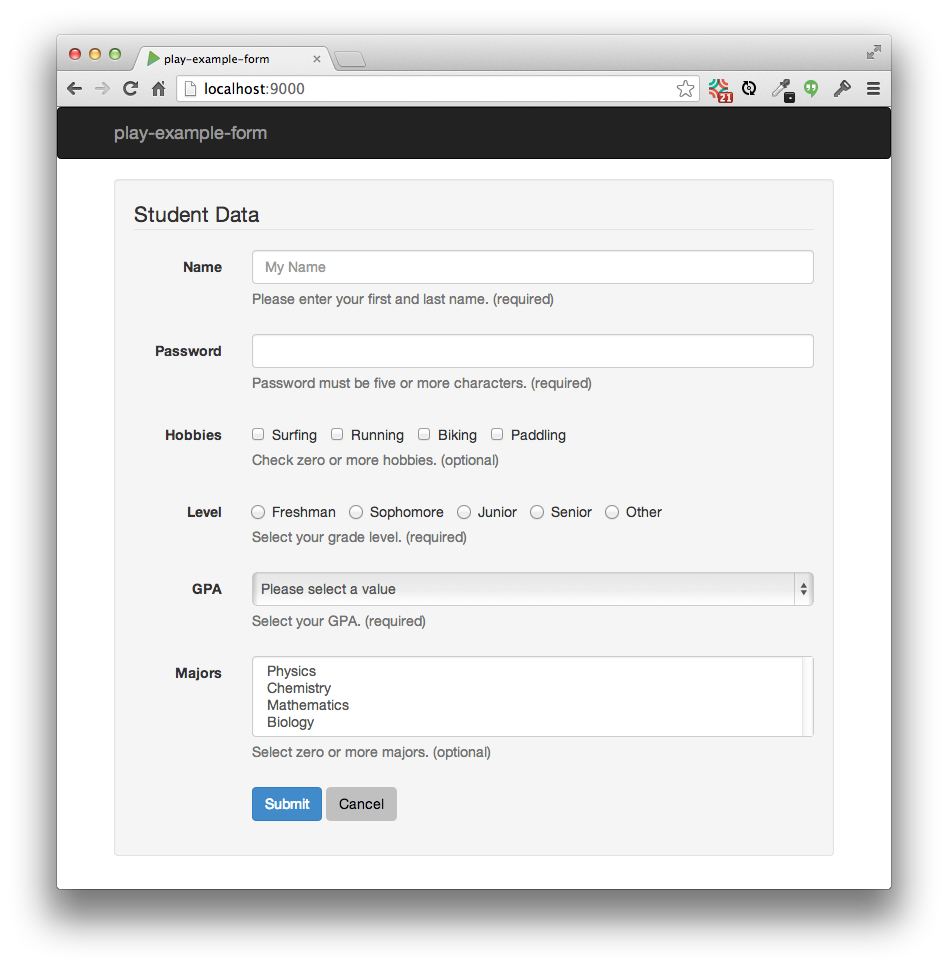Click the green Play favicon on tab

(153, 59)
